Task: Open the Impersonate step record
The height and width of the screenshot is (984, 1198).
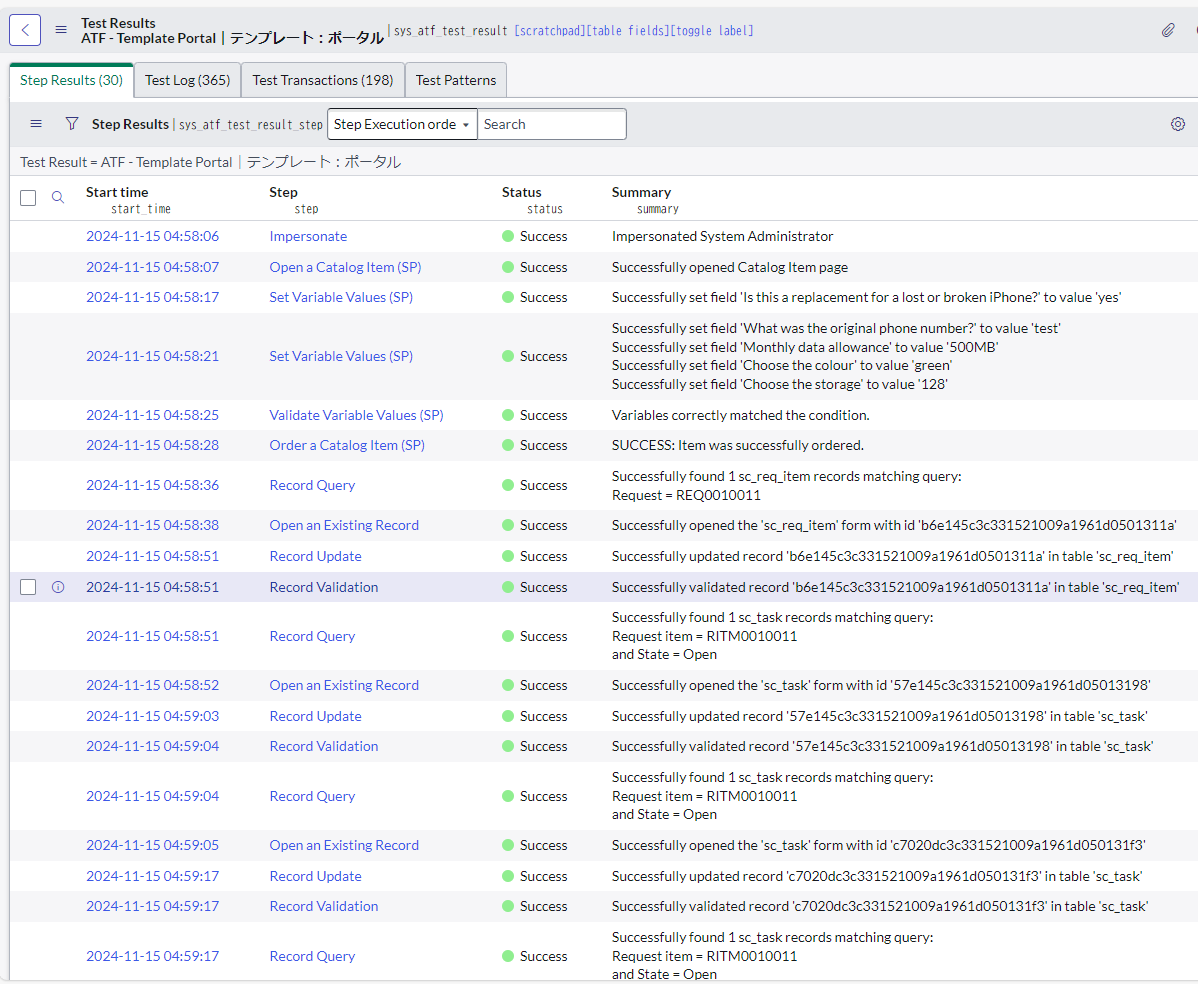Action: pos(308,236)
